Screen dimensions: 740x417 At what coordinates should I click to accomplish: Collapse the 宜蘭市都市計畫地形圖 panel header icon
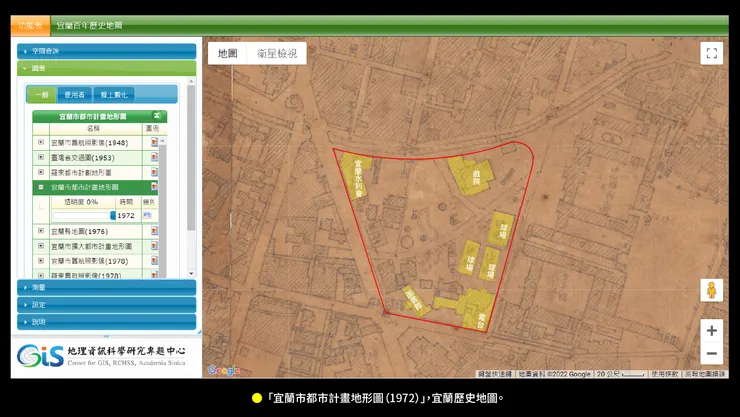point(156,116)
